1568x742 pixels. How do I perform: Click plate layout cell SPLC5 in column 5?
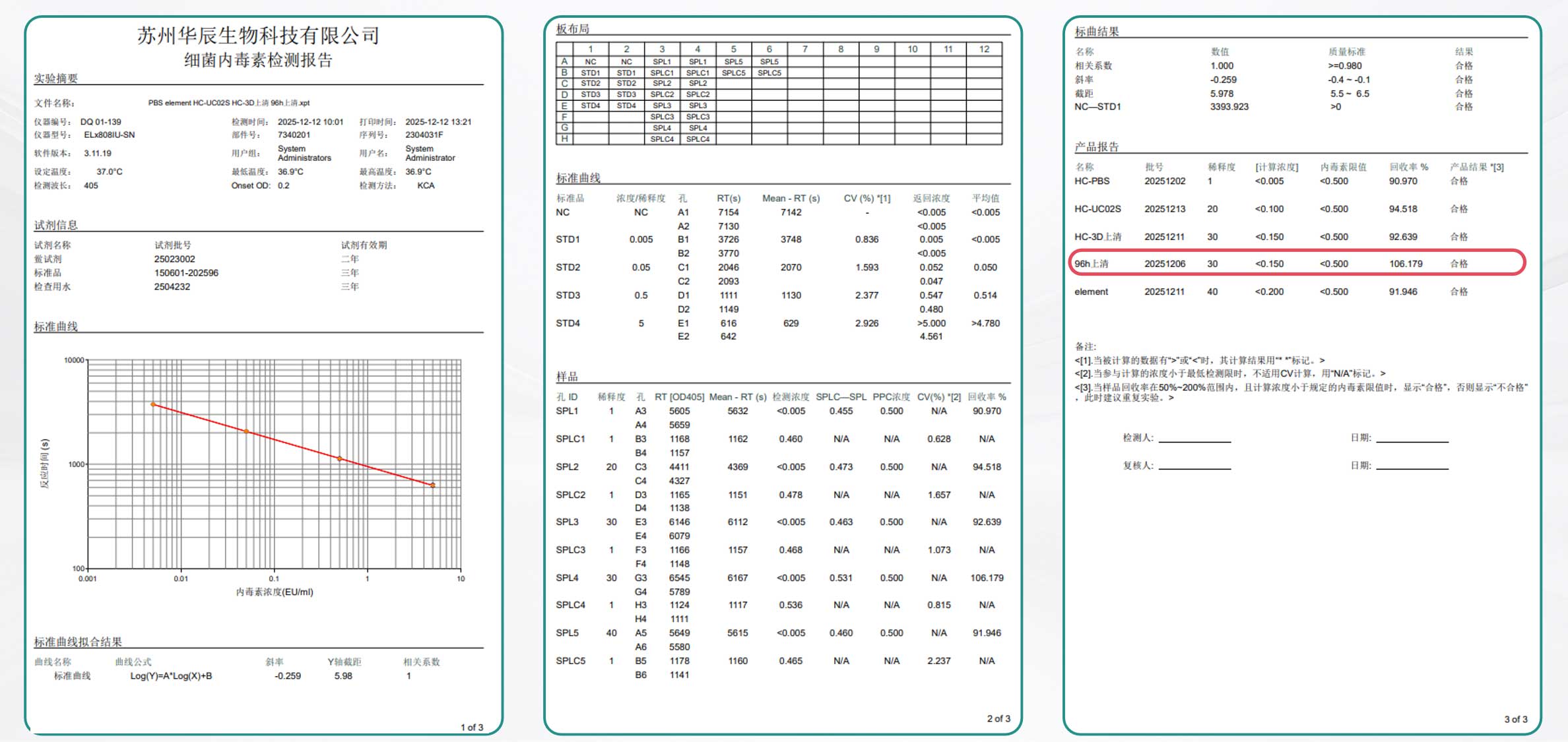point(733,73)
